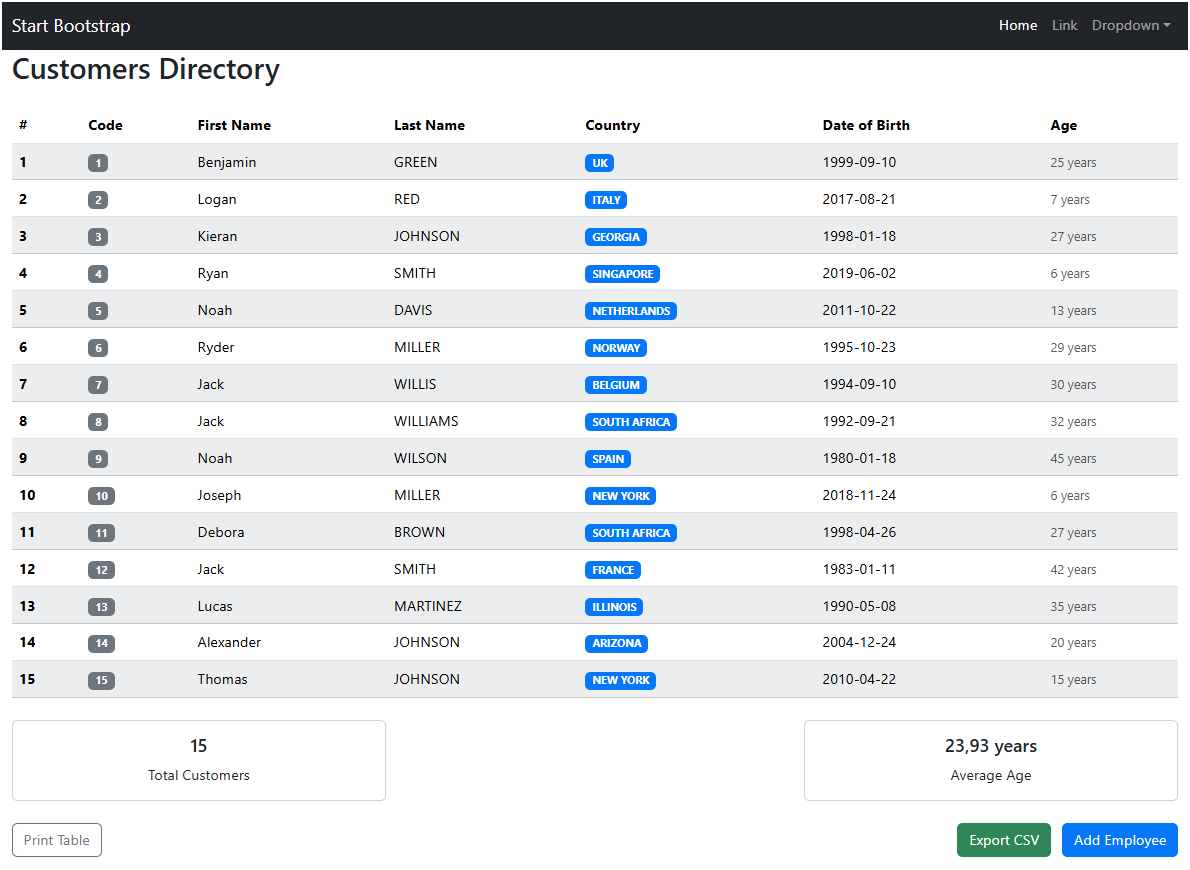Viewport: 1190px width, 870px height.
Task: Click code badge 8 in Williams row
Action: (x=98, y=422)
